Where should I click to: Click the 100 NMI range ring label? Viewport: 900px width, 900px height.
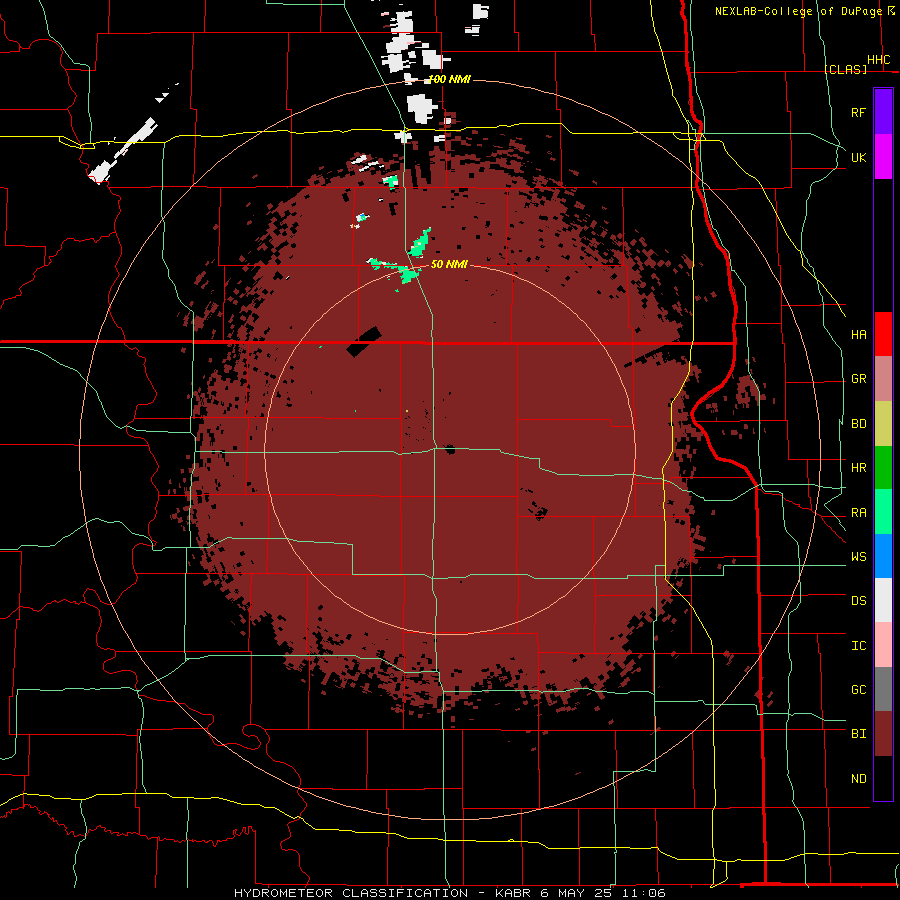click(x=449, y=79)
